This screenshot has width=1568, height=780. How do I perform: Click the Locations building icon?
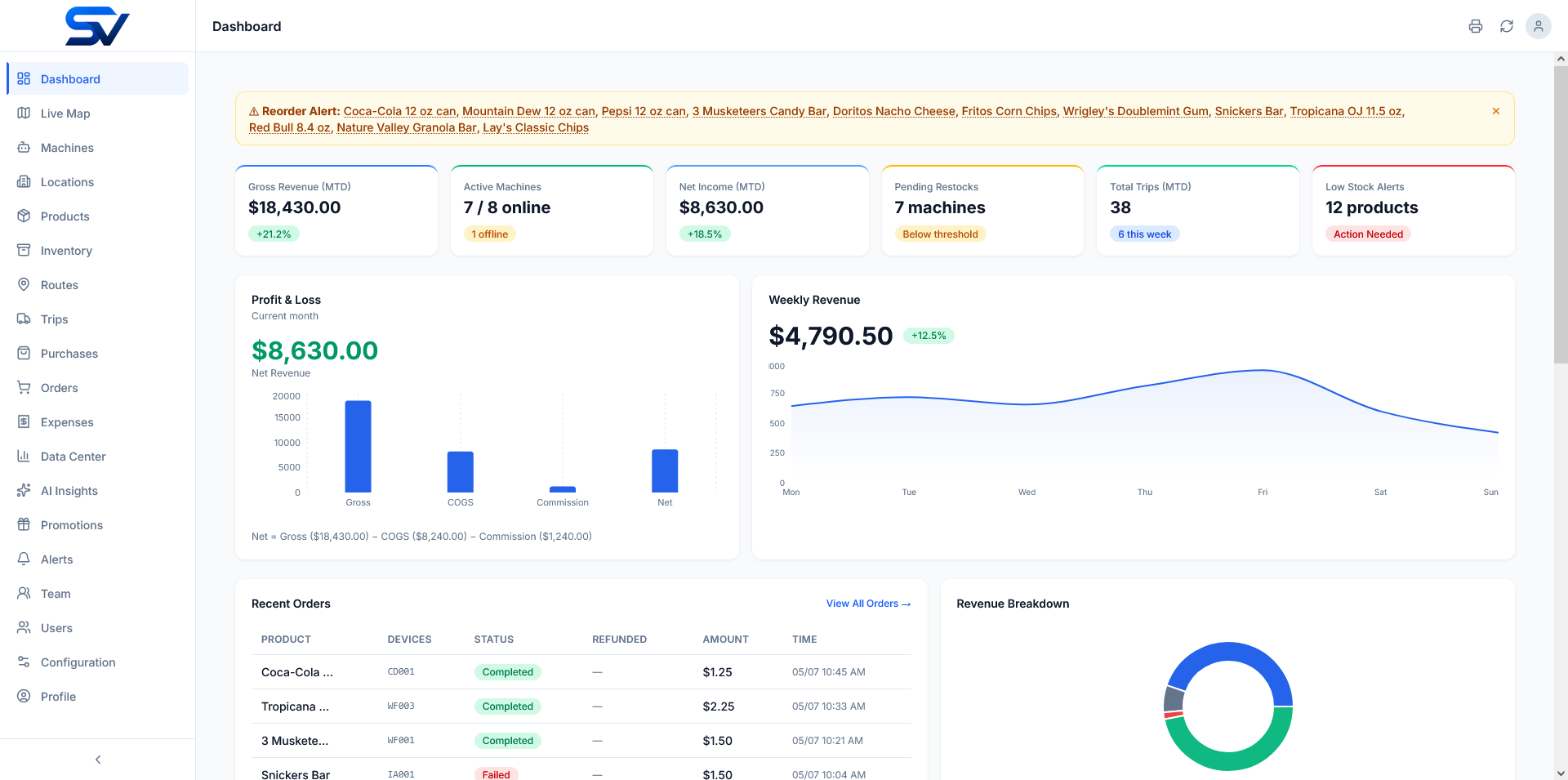tap(24, 181)
